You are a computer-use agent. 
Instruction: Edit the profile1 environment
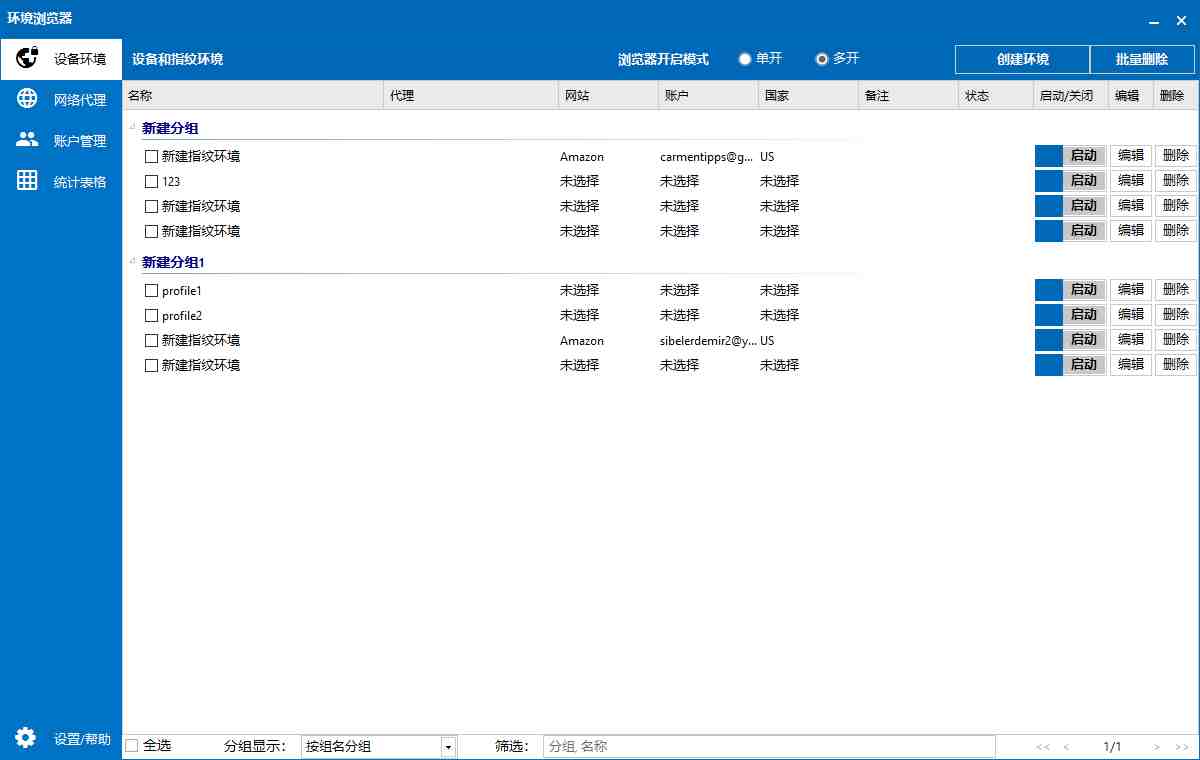pos(1131,290)
